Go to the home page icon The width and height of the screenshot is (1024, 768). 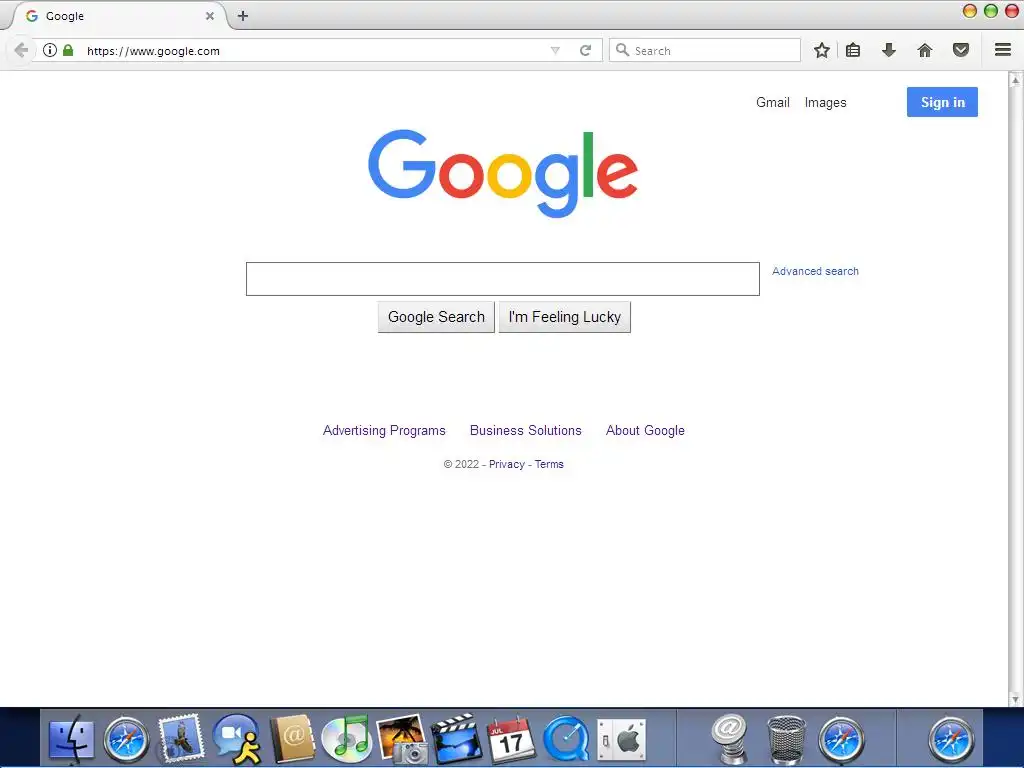[925, 50]
